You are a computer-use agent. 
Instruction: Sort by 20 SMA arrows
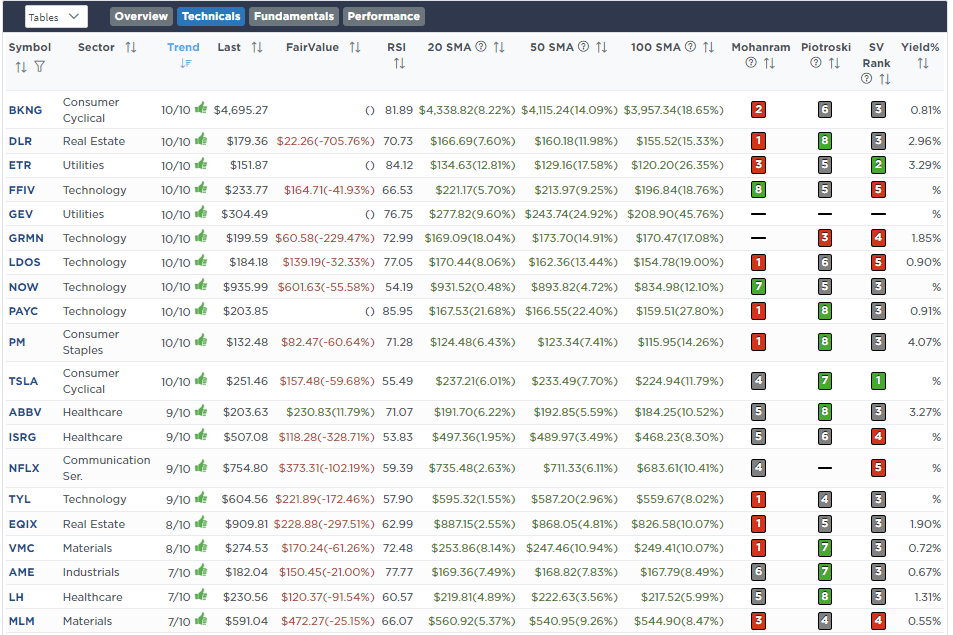click(499, 47)
